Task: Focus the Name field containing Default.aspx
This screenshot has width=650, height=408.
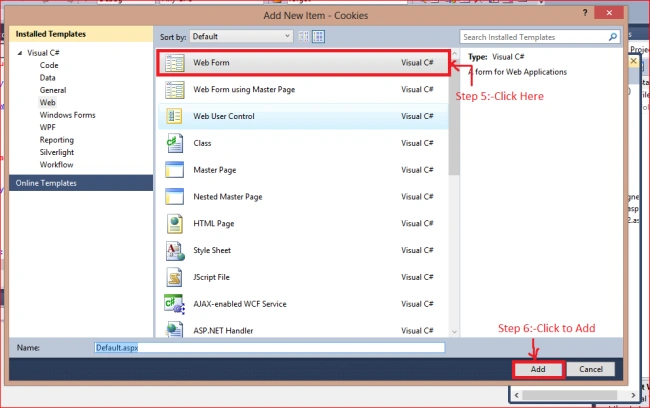Action: (x=269, y=347)
